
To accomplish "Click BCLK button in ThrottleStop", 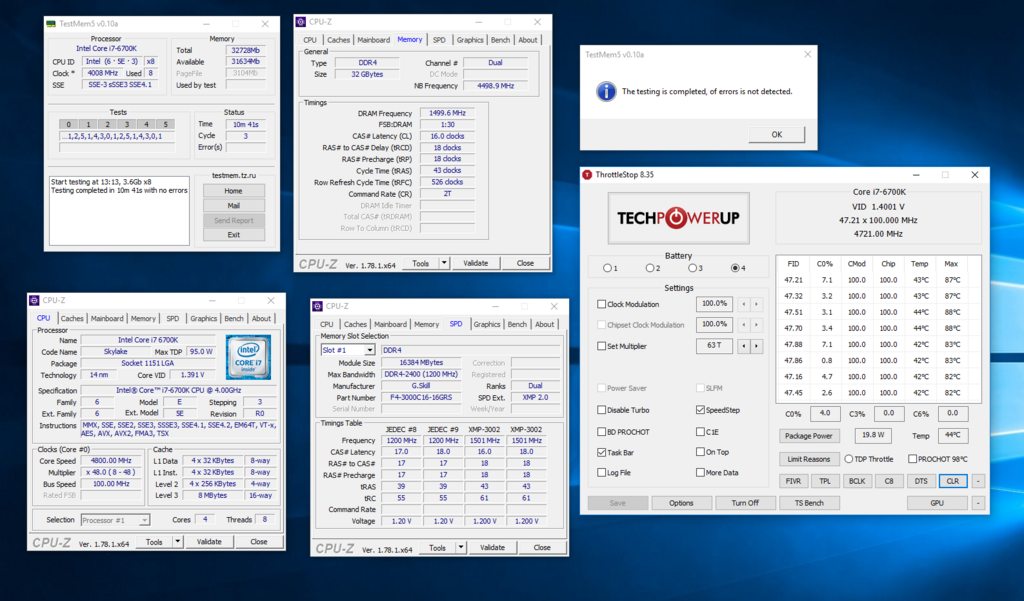I will click(857, 481).
